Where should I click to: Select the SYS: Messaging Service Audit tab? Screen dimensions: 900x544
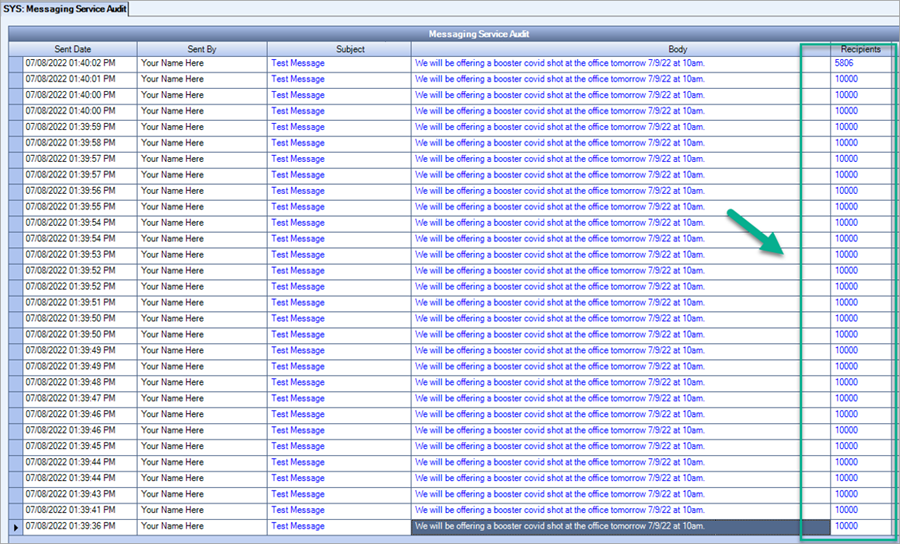pyautogui.click(x=65, y=8)
